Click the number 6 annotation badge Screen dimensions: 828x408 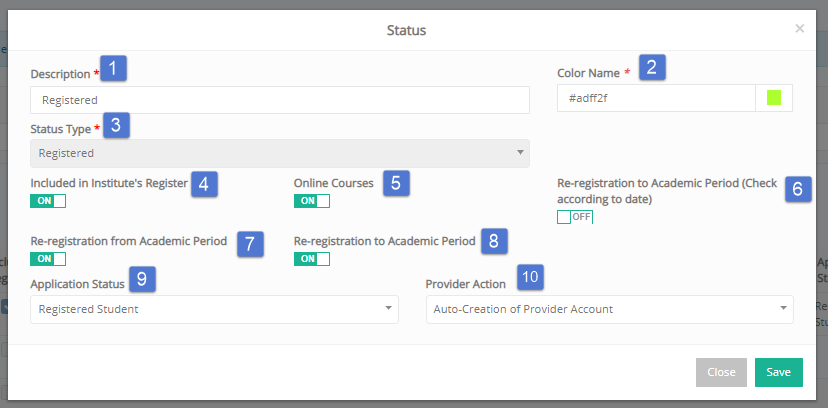point(798,189)
